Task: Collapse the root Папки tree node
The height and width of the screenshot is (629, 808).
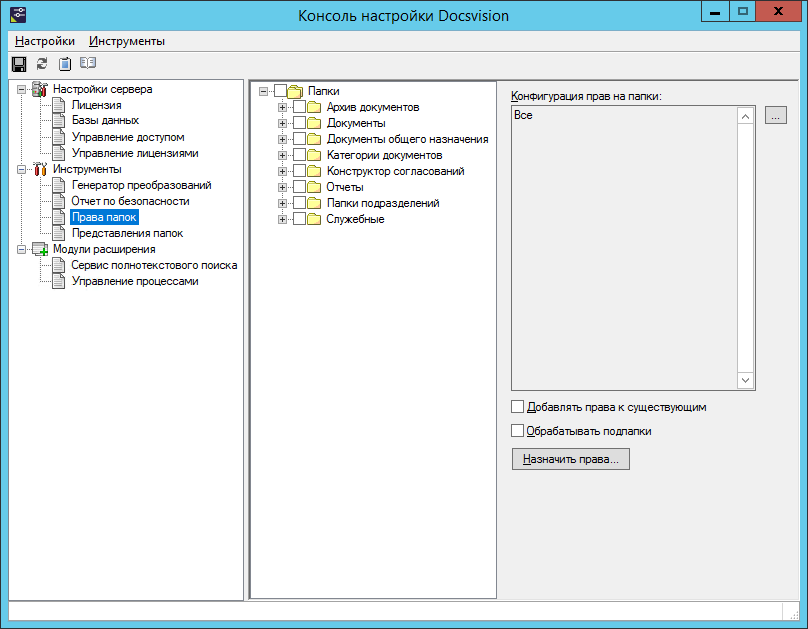Action: click(x=264, y=92)
